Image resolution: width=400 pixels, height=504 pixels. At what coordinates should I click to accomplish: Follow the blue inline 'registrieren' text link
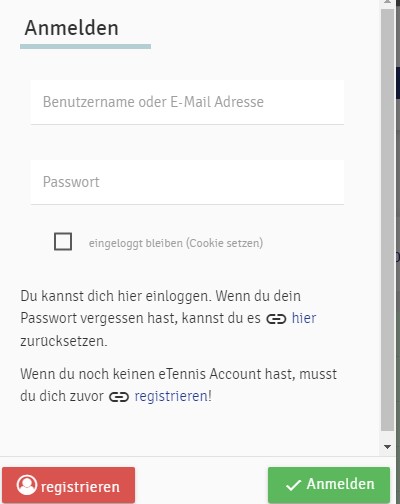tap(171, 396)
